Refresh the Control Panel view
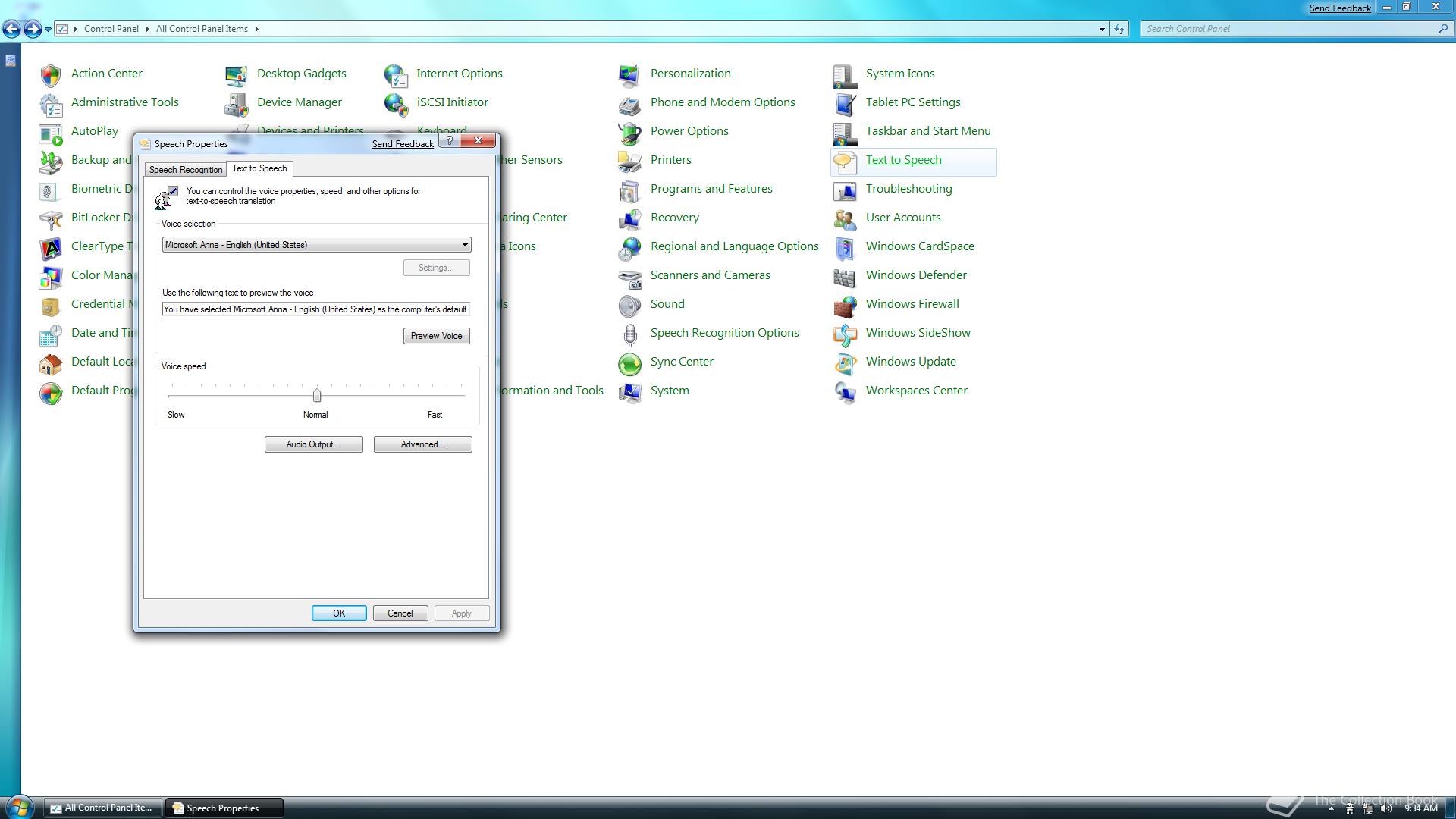Screen dimensions: 1456x819 pyautogui.click(x=1119, y=29)
